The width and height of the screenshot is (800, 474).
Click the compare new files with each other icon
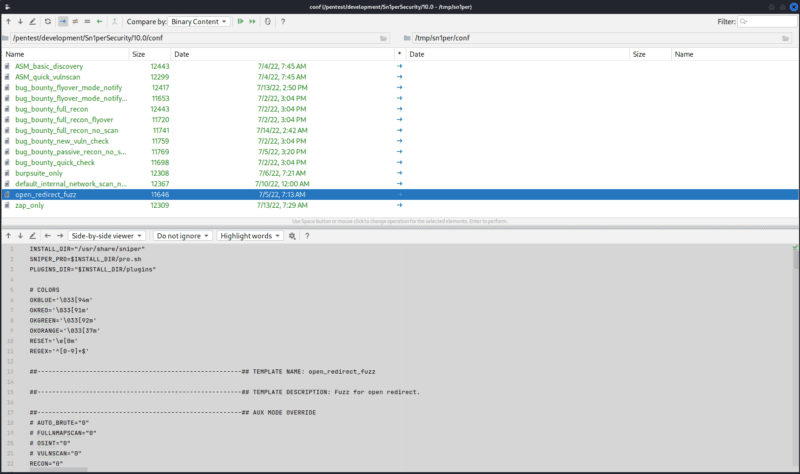click(114, 21)
